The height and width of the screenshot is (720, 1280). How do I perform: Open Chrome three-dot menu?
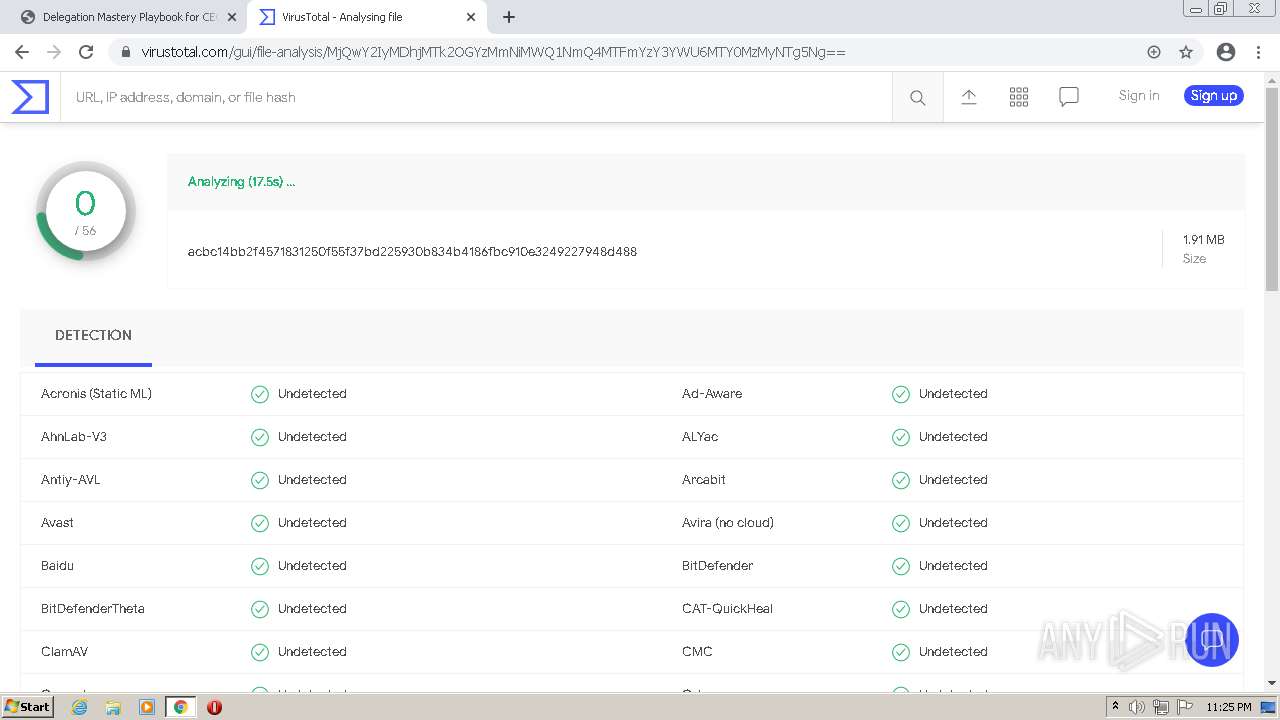[x=1258, y=52]
